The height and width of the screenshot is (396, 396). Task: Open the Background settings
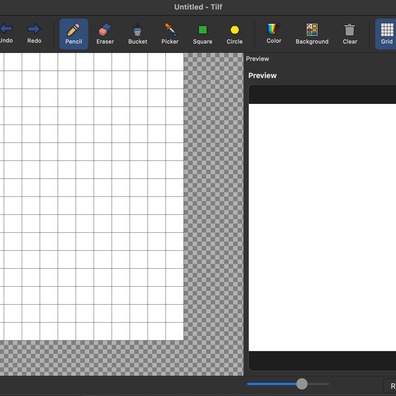[312, 34]
